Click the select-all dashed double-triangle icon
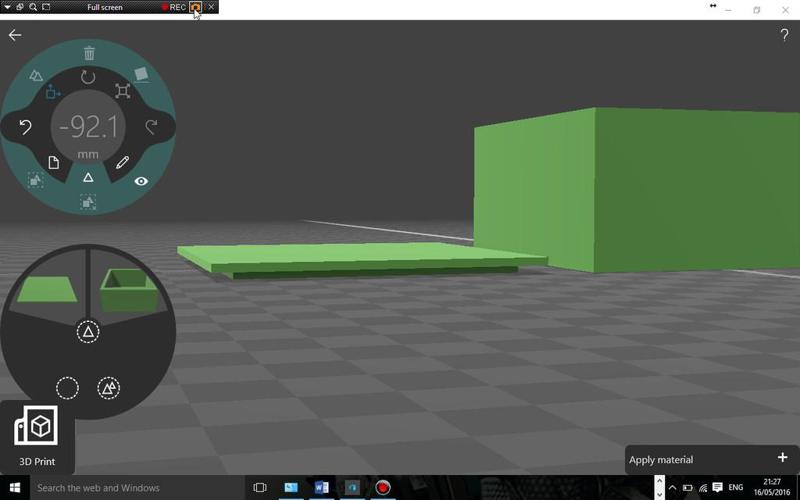The image size is (800, 500). pos(109,388)
